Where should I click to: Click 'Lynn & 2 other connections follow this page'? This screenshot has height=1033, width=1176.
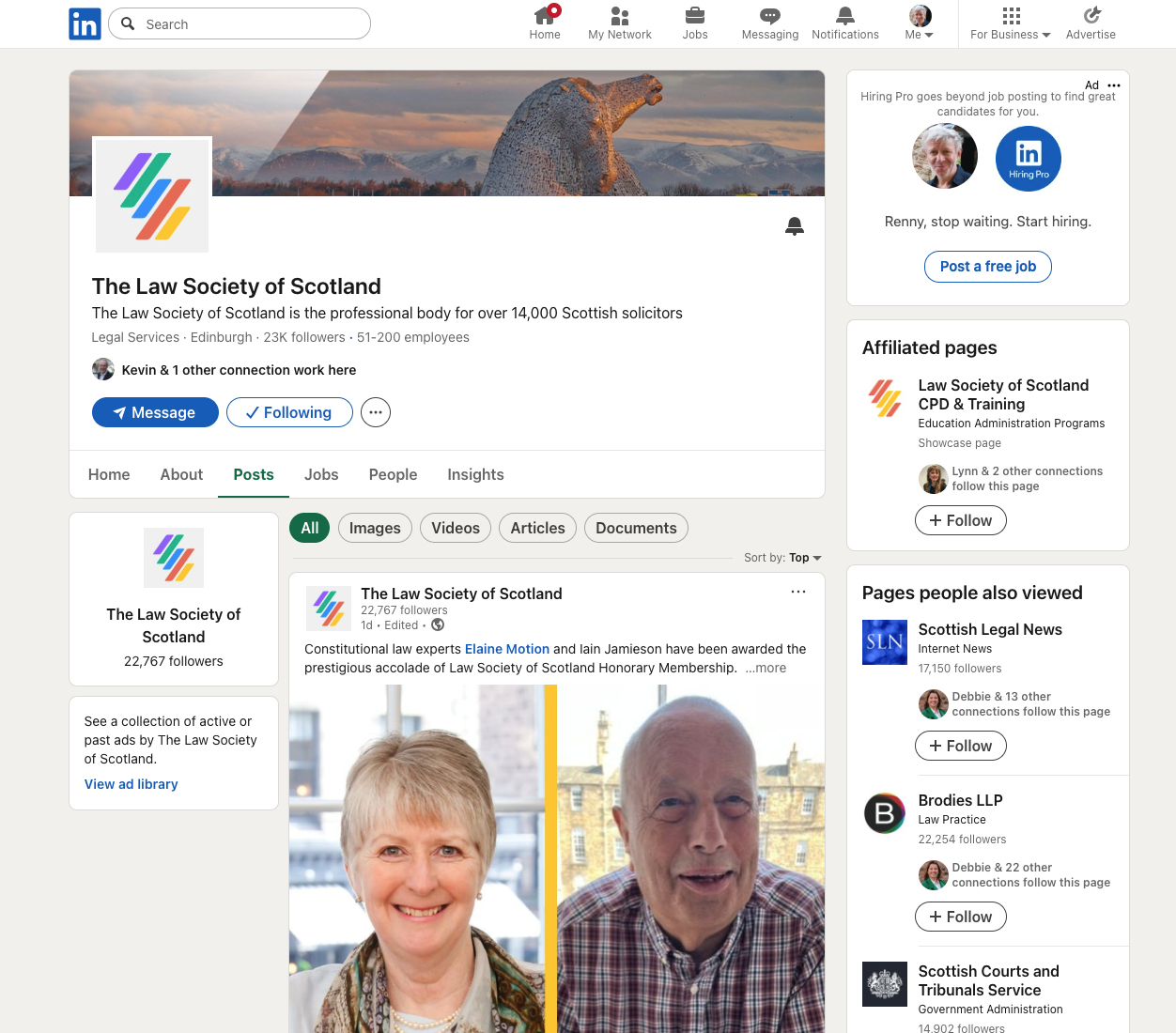point(1027,479)
